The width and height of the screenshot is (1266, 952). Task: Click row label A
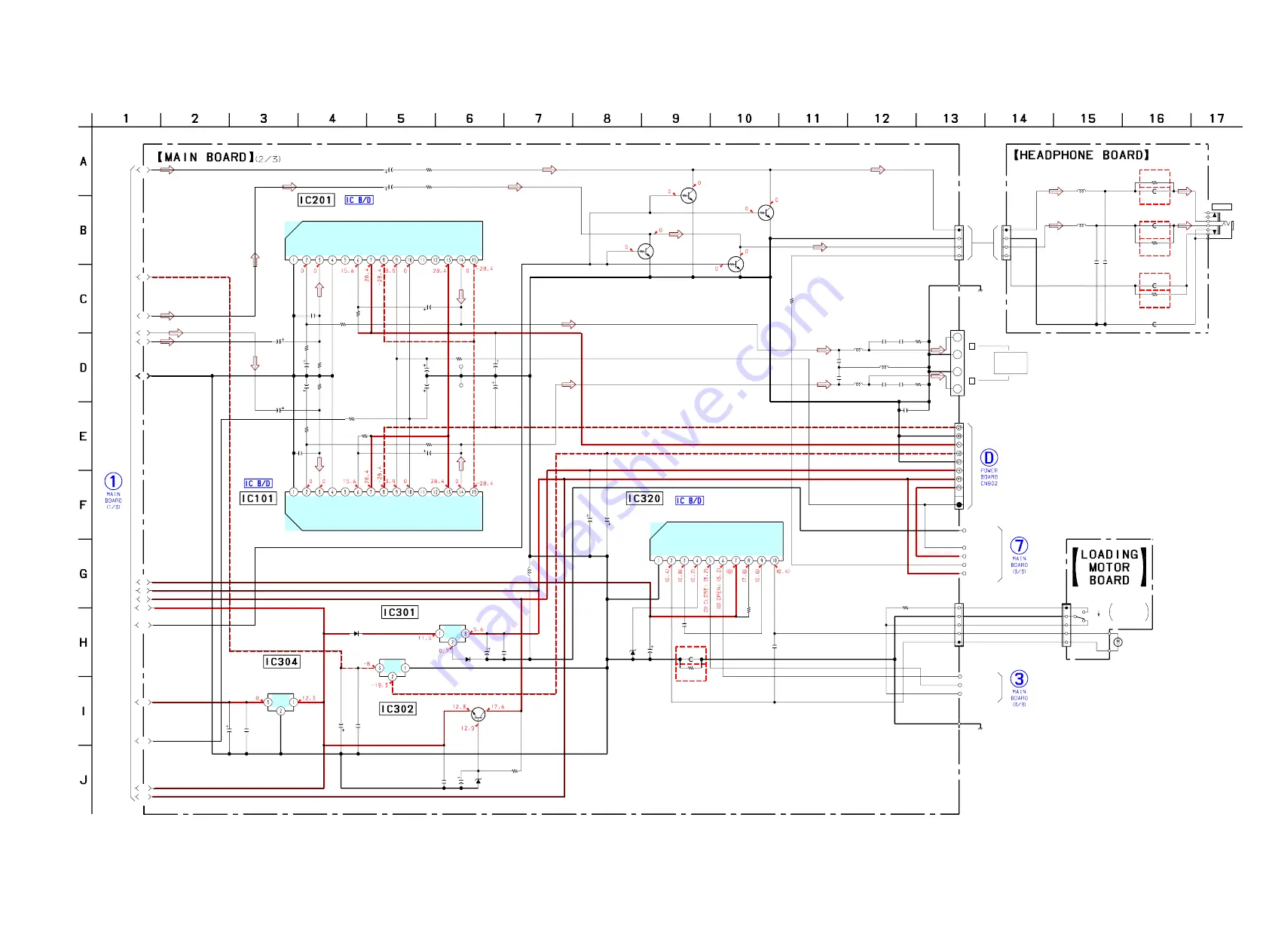(x=84, y=161)
